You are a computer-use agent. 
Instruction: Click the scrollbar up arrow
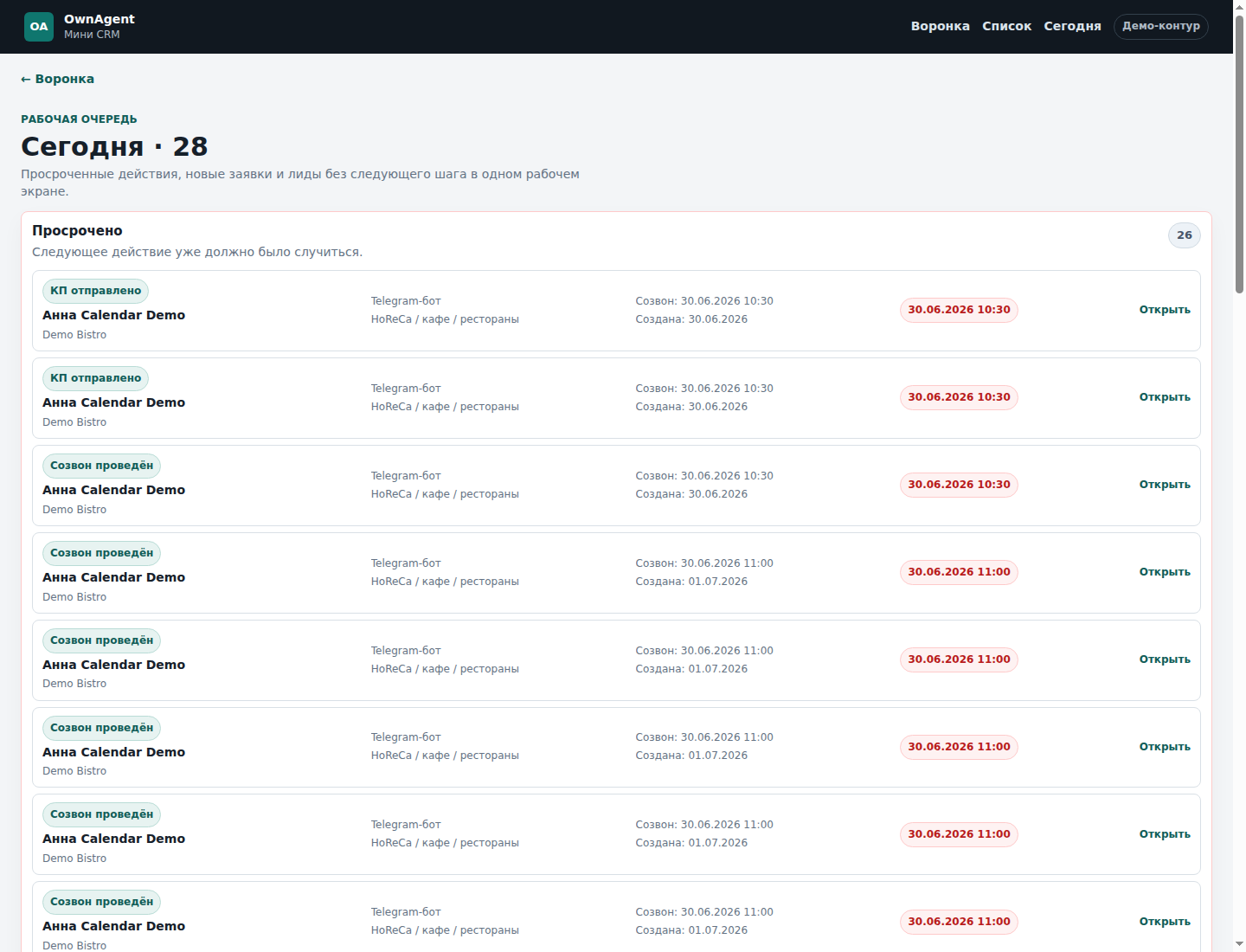click(x=1239, y=7)
